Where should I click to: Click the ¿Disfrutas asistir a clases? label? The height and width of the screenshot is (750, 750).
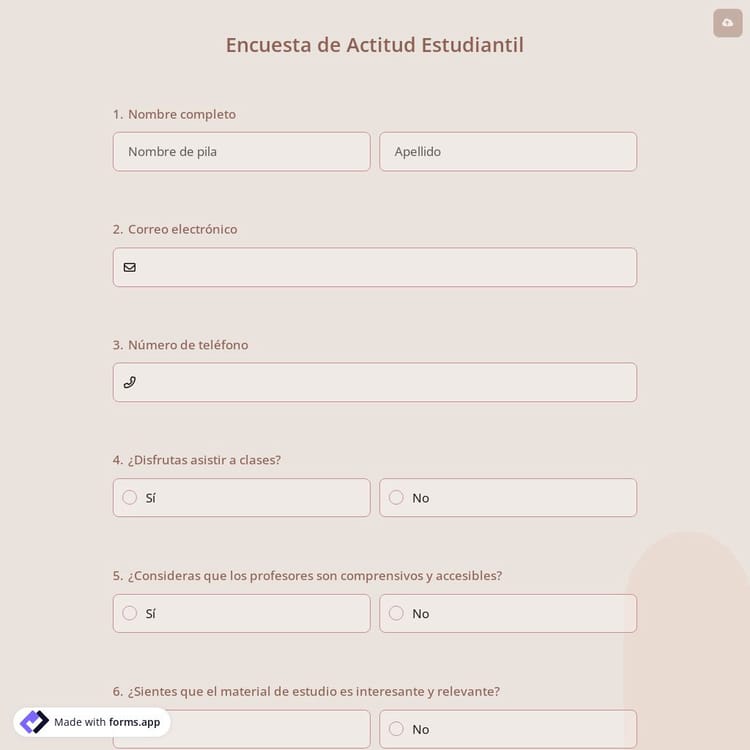tap(204, 460)
